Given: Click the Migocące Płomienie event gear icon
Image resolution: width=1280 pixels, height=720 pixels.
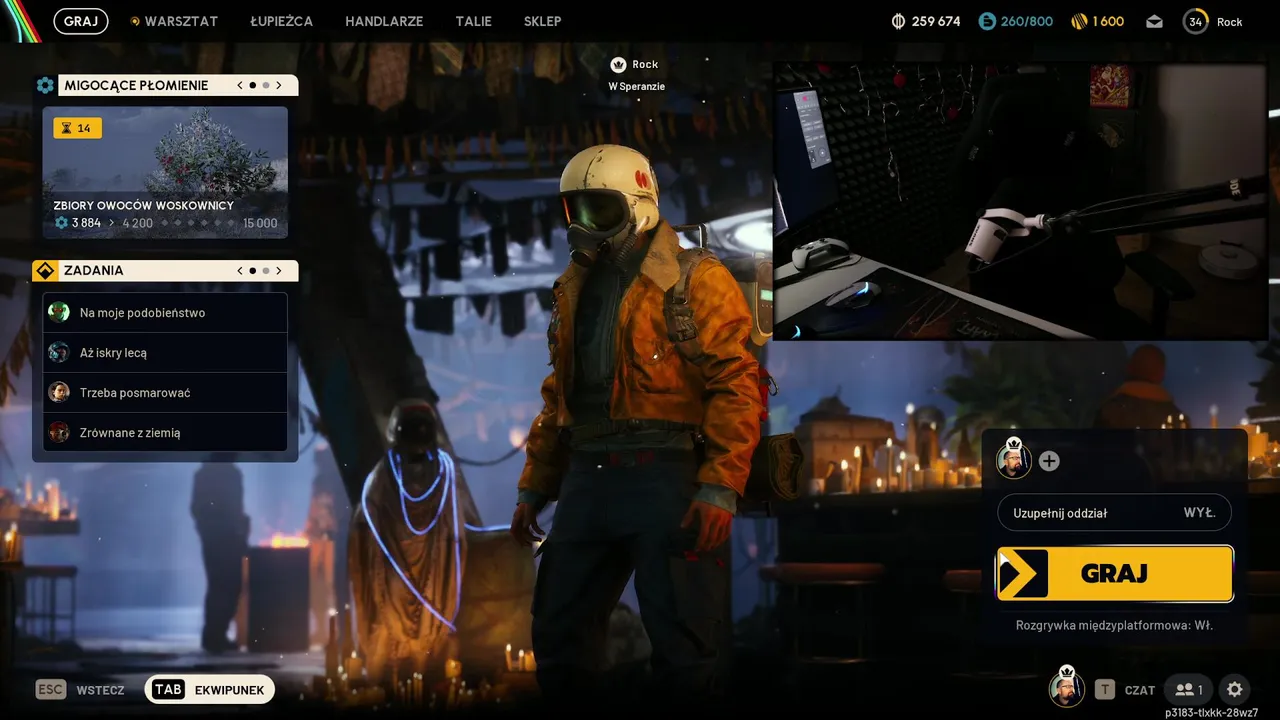Looking at the screenshot, I should (x=45, y=85).
